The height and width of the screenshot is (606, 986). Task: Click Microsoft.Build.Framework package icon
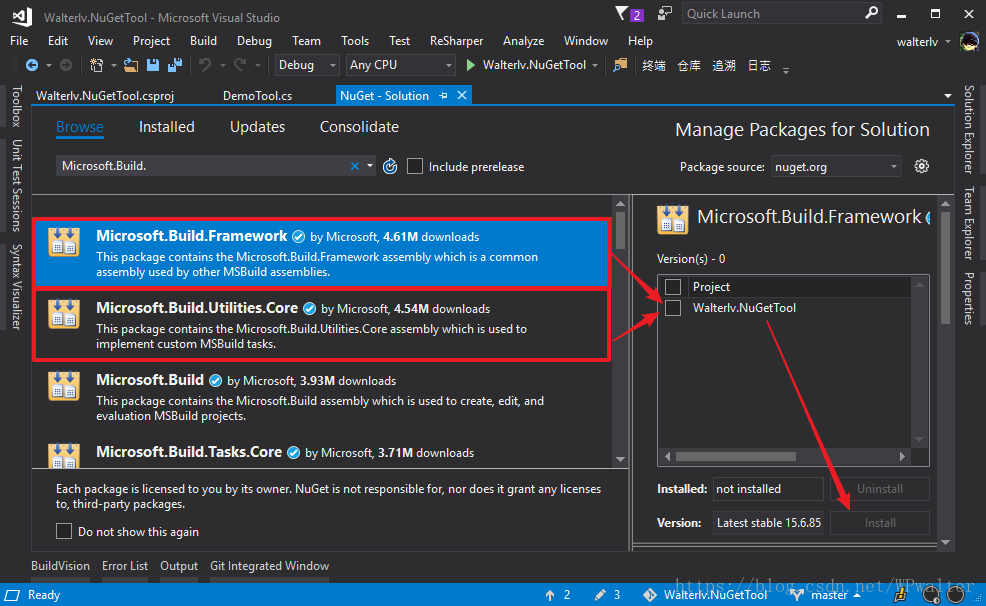(64, 241)
